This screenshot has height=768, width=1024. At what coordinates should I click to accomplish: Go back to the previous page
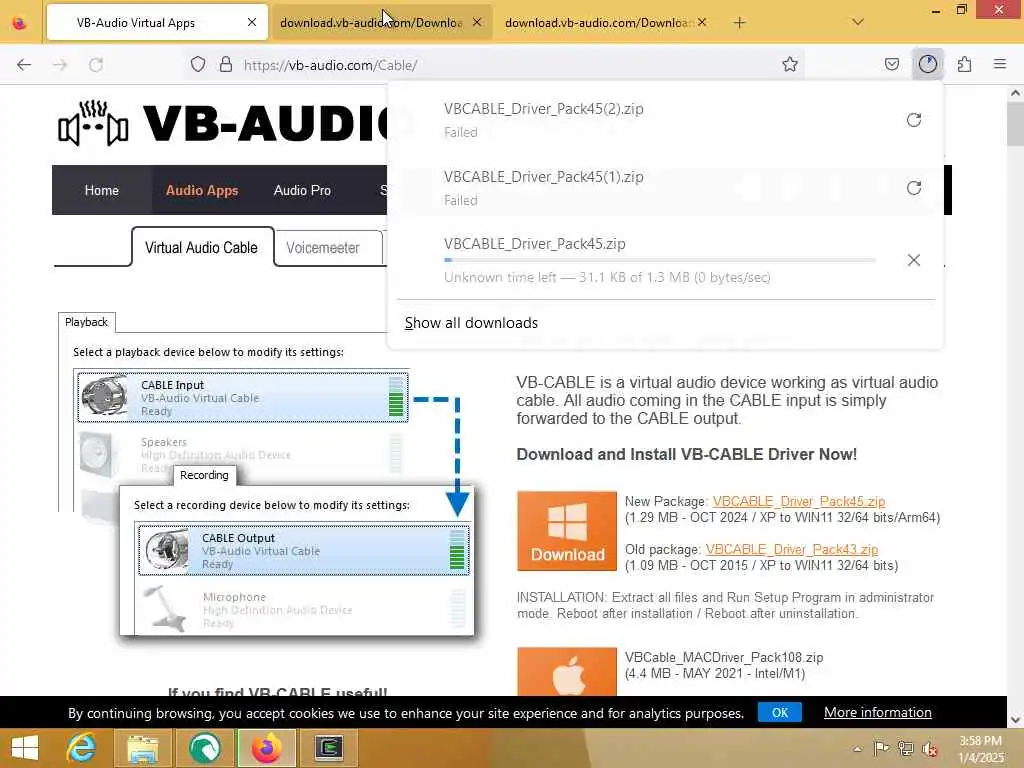(24, 64)
